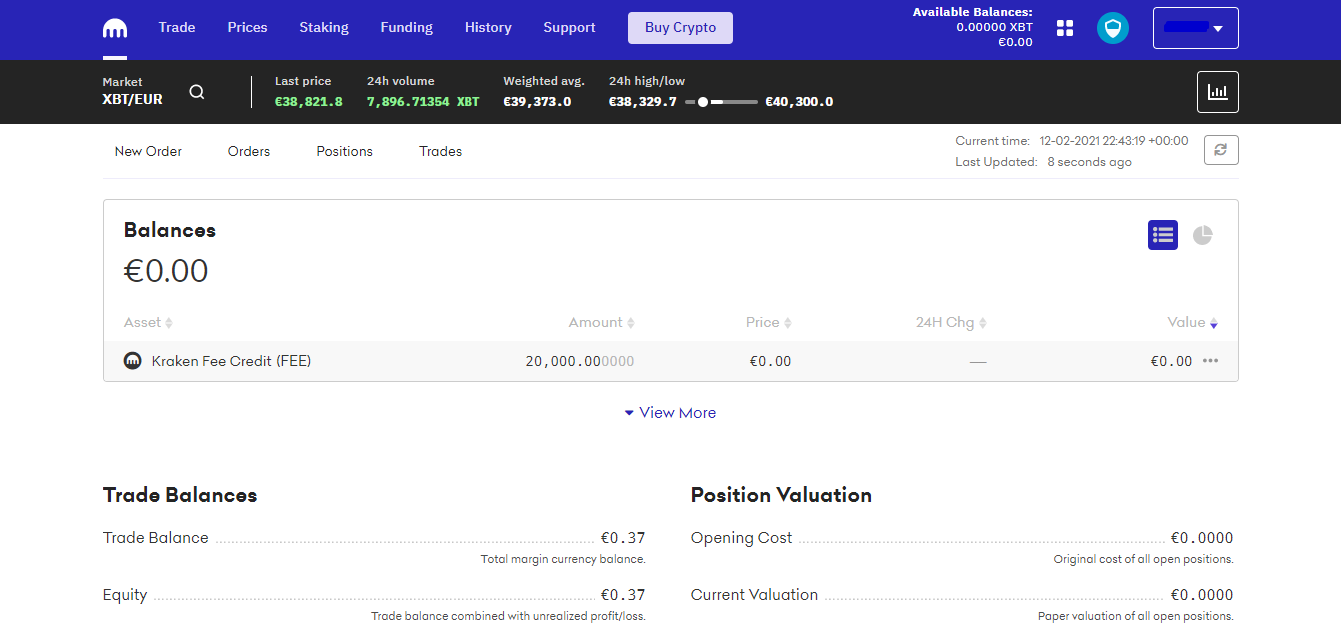Click the shield security icon
1341x635 pixels.
pos(1112,28)
